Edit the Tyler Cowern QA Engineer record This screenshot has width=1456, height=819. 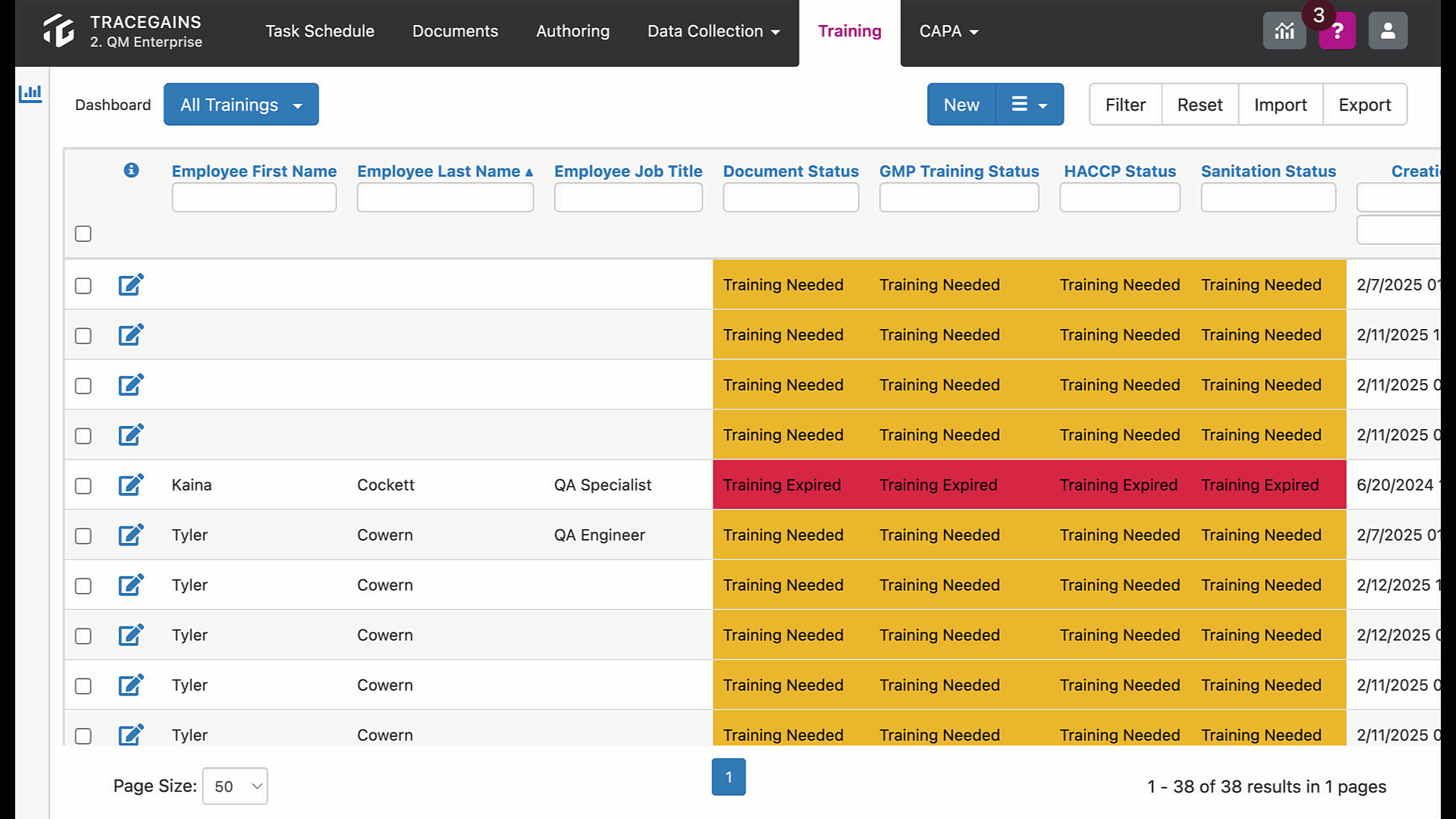(x=131, y=535)
